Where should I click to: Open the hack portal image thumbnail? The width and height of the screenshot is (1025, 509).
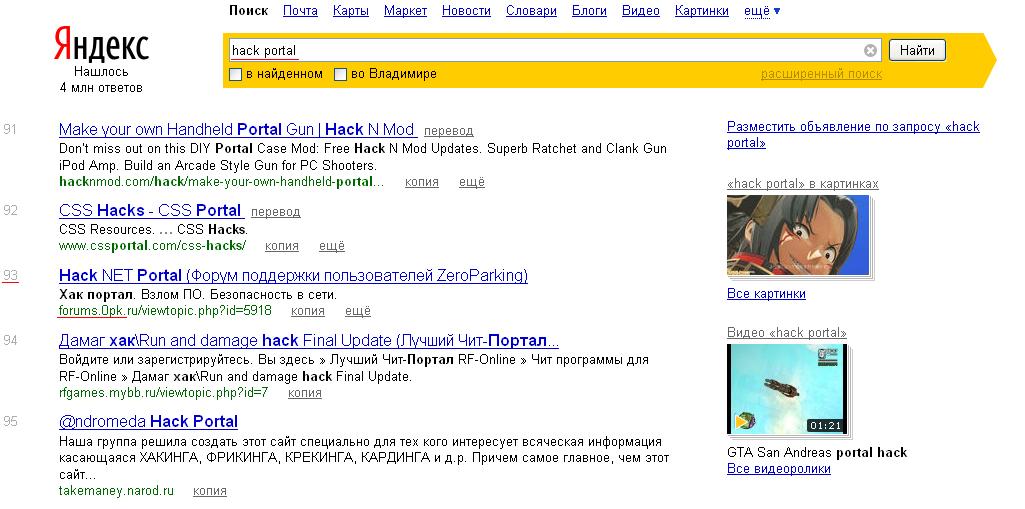click(x=798, y=235)
